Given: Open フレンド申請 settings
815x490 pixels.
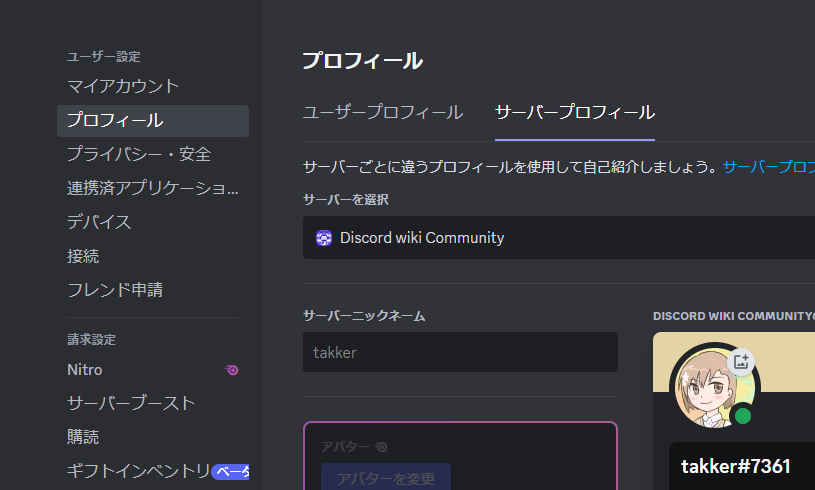Looking at the screenshot, I should click(x=114, y=290).
